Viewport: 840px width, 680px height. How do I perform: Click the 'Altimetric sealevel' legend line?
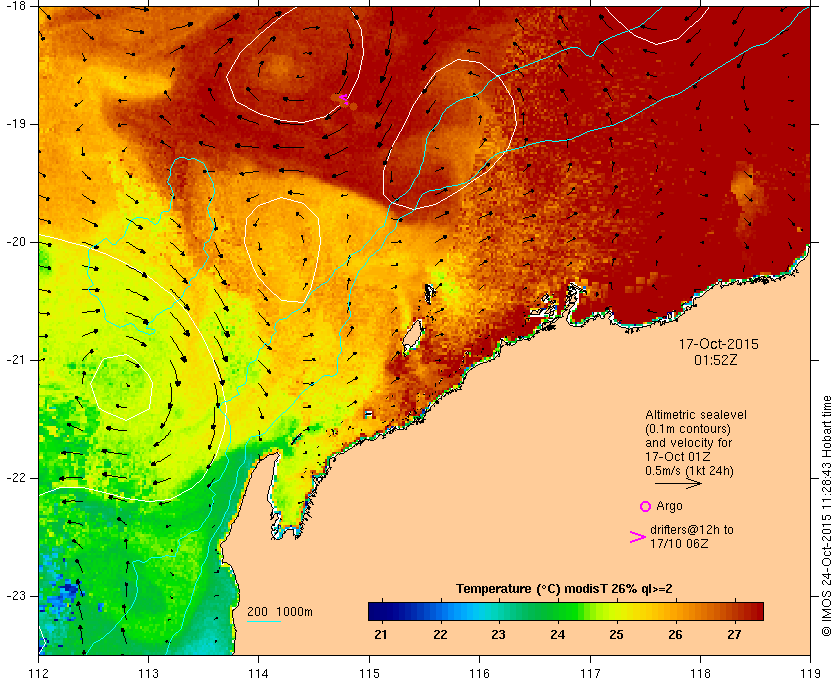pyautogui.click(x=695, y=415)
